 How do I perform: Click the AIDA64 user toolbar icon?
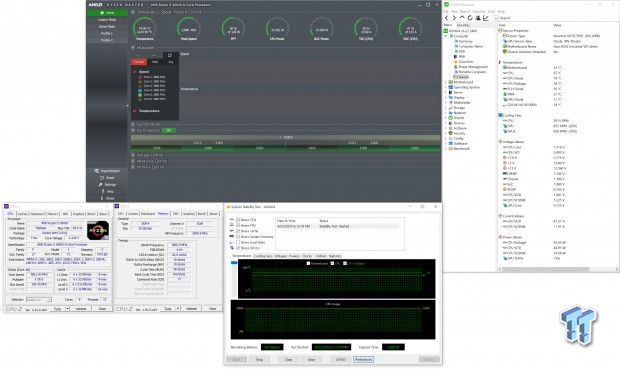pyautogui.click(x=478, y=18)
